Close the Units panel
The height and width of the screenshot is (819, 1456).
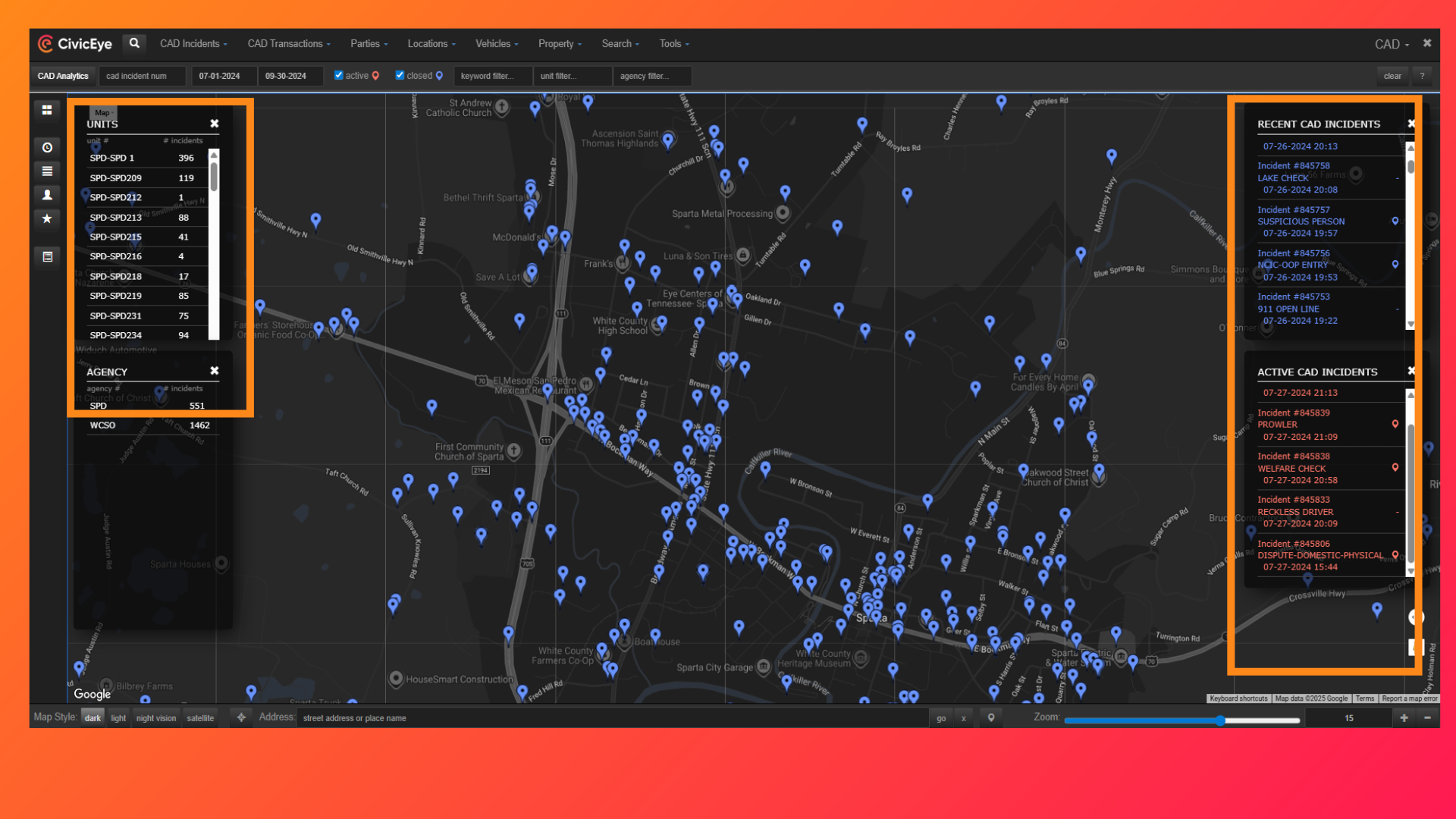click(x=215, y=124)
